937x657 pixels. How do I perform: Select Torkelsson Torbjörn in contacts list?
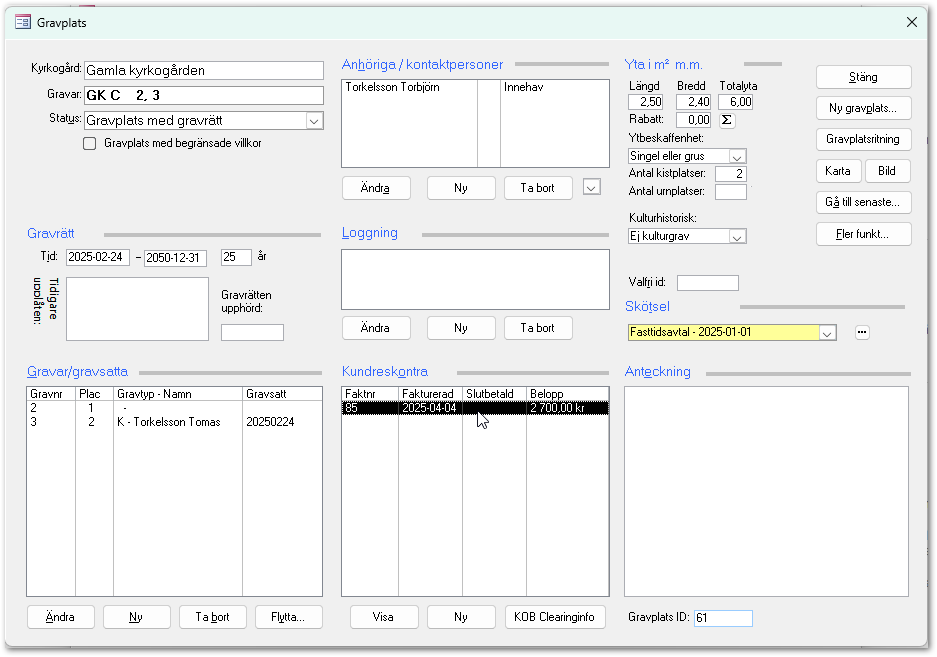[393, 87]
